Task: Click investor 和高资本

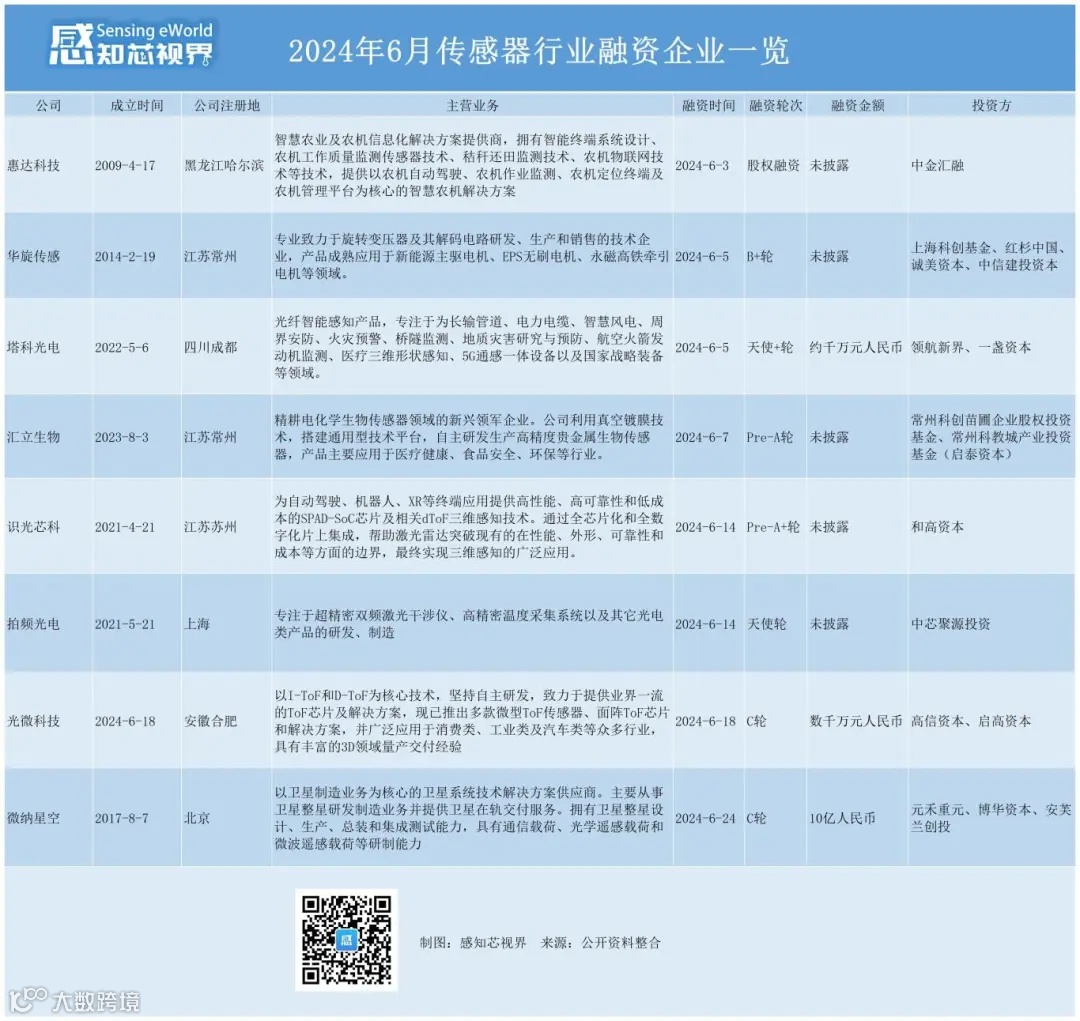Action: [937, 527]
